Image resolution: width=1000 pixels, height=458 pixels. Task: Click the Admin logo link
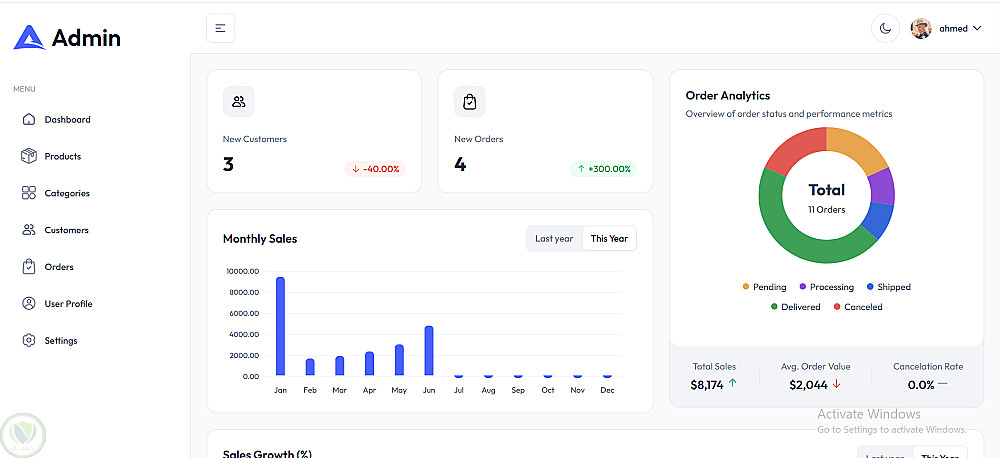coord(67,38)
